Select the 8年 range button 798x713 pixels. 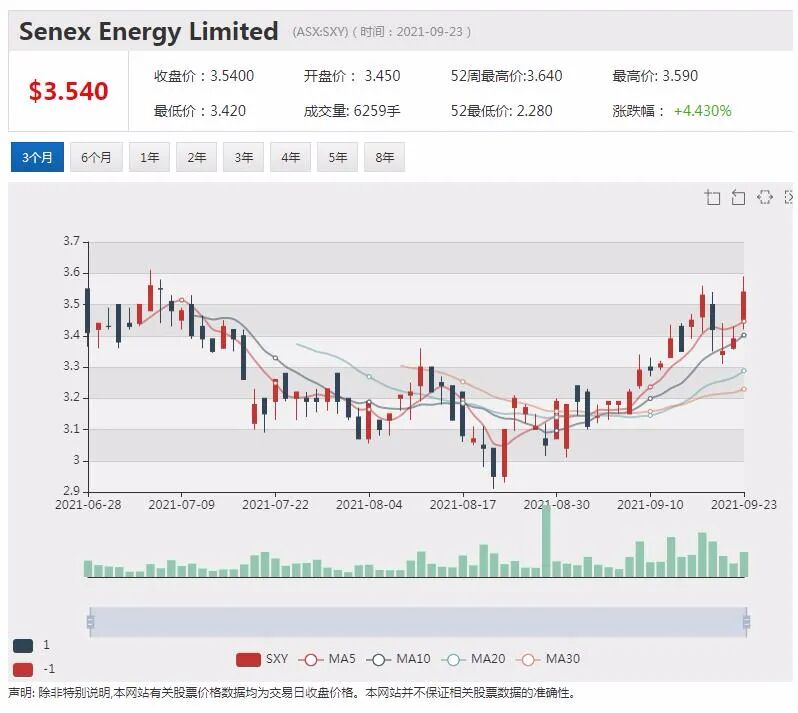pos(384,157)
